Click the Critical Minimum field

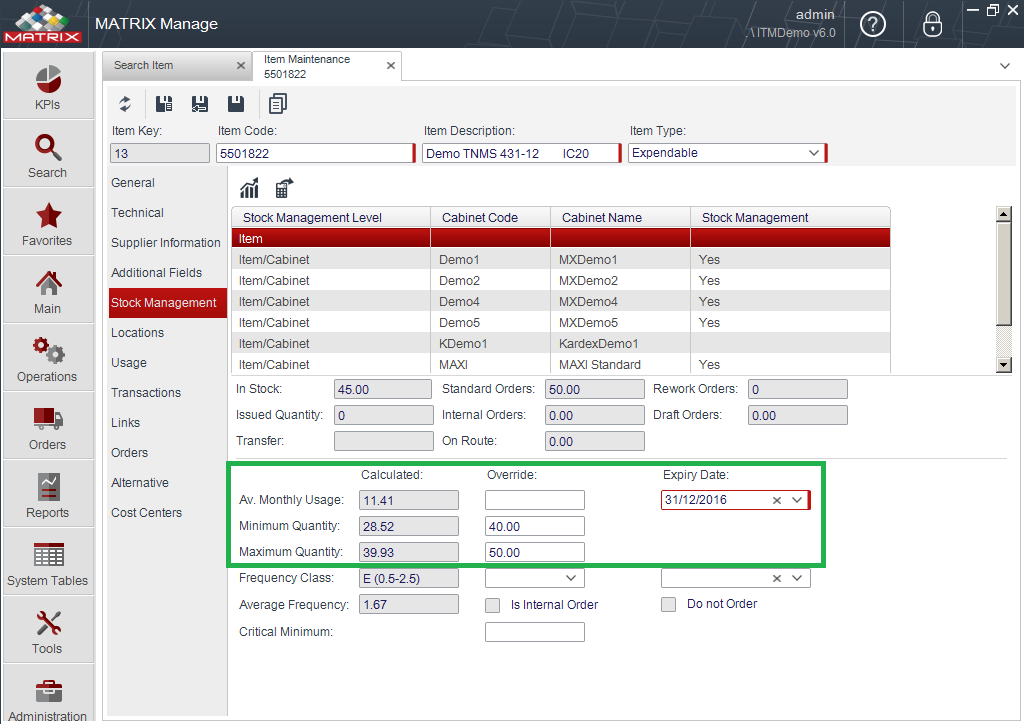pos(534,632)
